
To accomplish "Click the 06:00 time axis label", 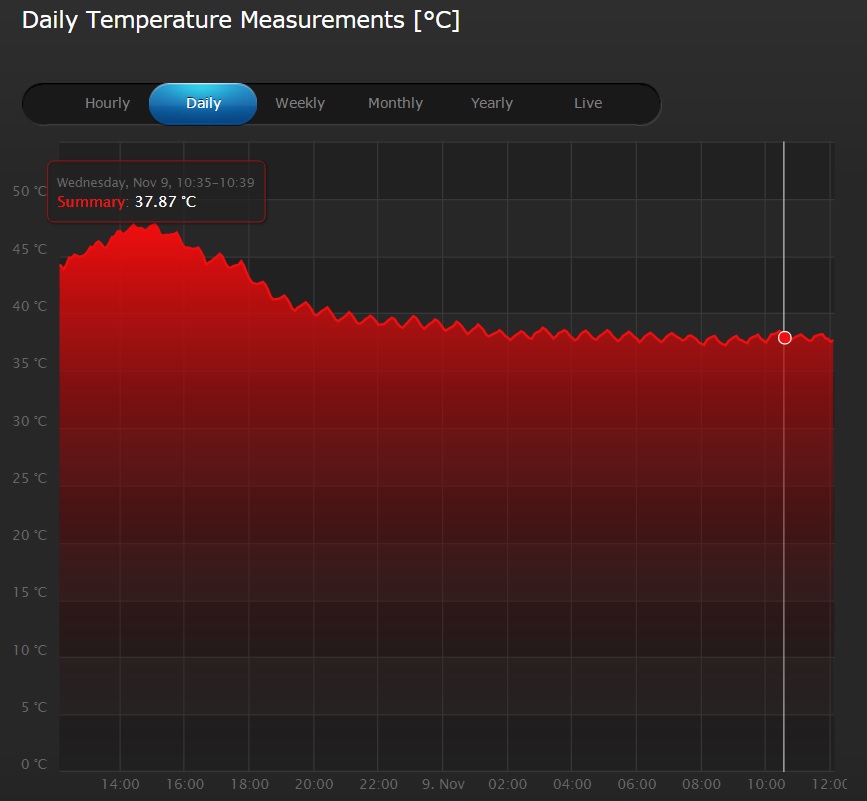I will pos(636,784).
